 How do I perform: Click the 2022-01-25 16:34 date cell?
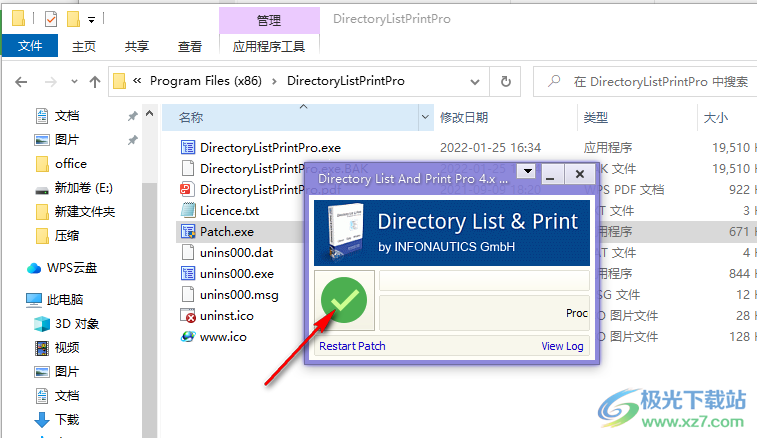point(490,147)
